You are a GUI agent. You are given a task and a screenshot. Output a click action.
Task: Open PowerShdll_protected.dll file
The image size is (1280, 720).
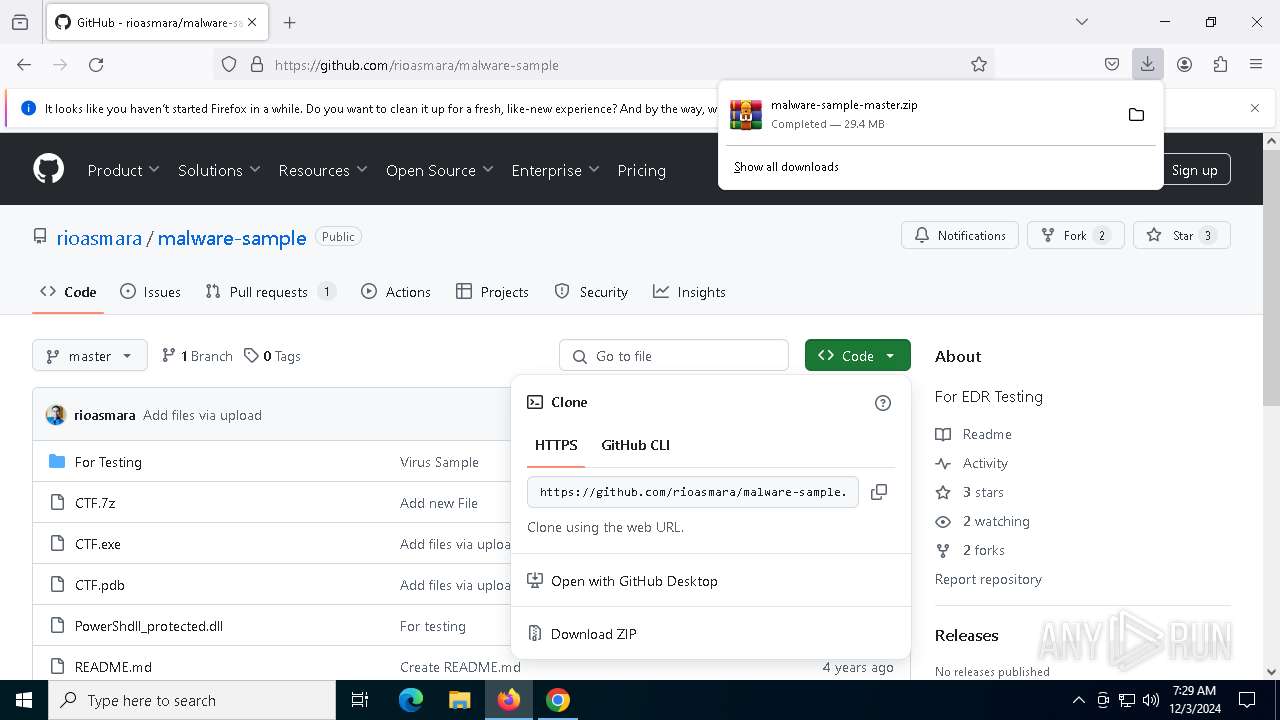[149, 626]
